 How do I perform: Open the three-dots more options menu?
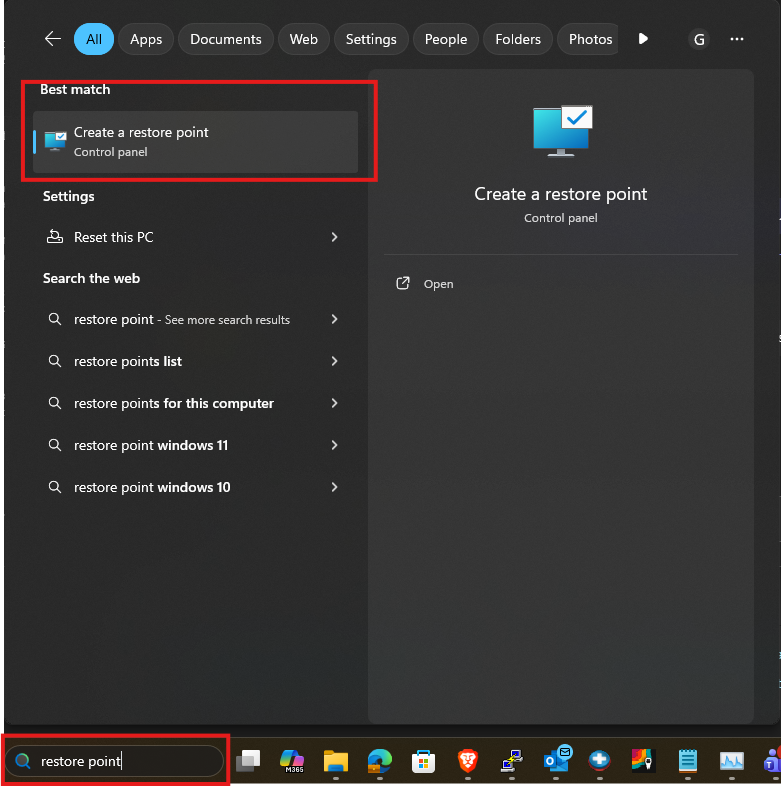(x=736, y=39)
